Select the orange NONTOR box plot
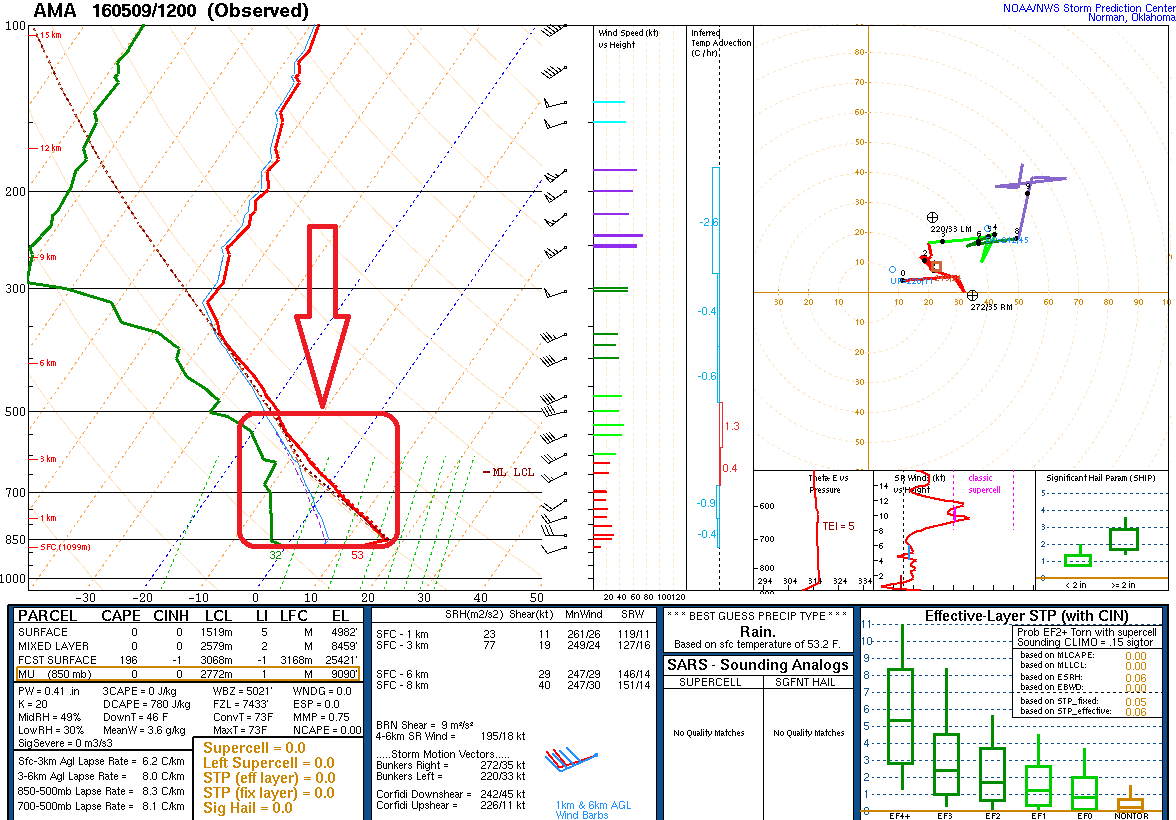This screenshot has width=1176, height=820. pyautogui.click(x=1130, y=803)
